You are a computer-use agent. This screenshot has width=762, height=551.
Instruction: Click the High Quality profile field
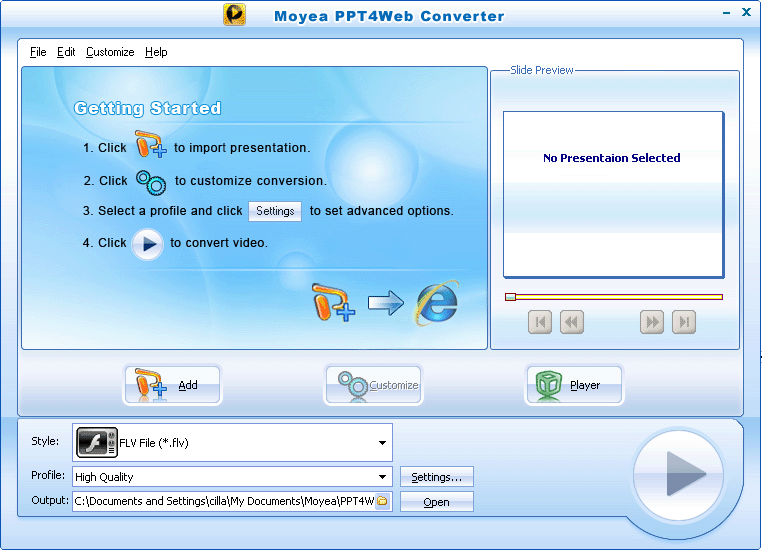(x=232, y=477)
